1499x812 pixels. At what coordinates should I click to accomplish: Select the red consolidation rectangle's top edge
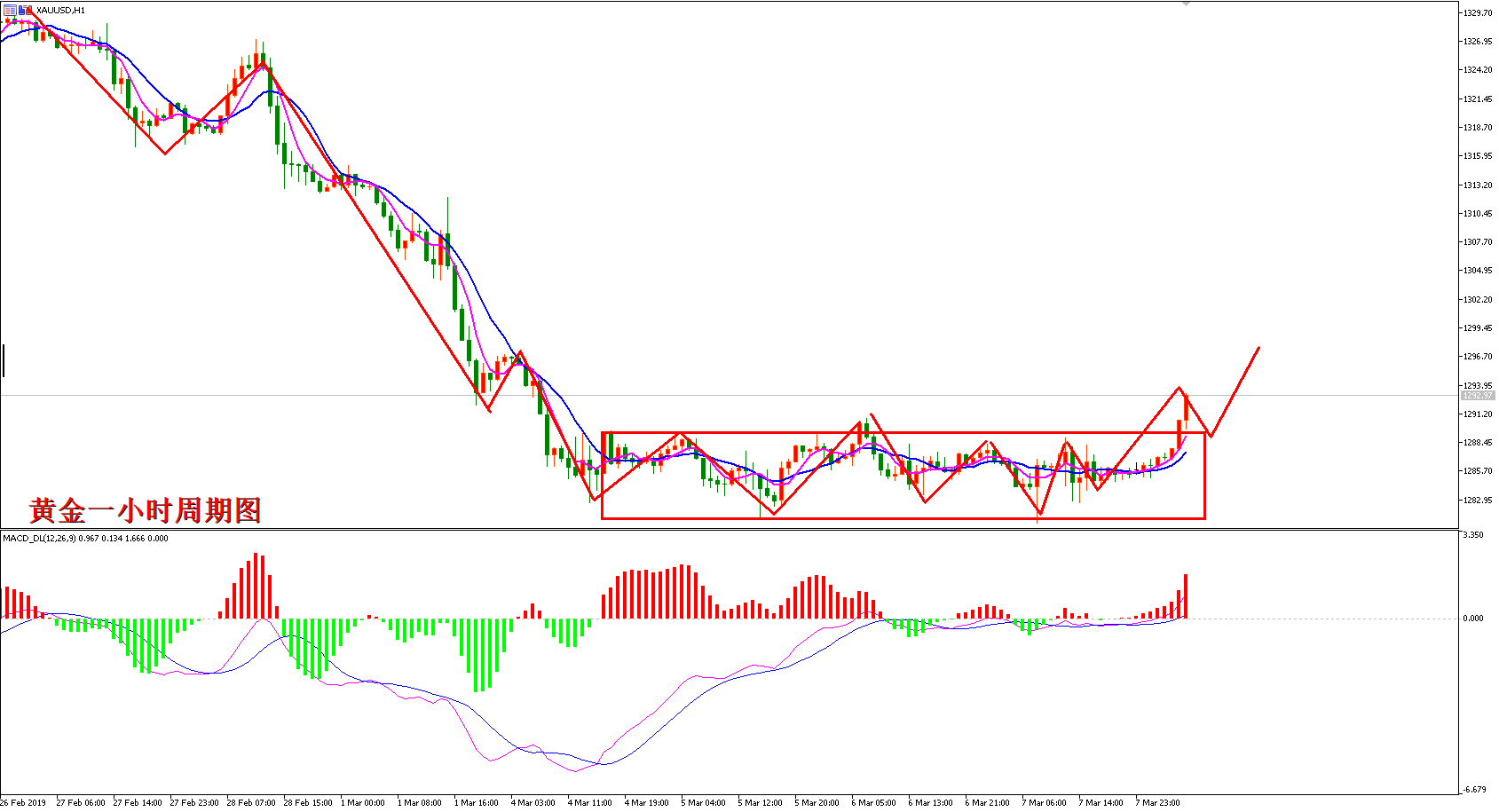(903, 432)
